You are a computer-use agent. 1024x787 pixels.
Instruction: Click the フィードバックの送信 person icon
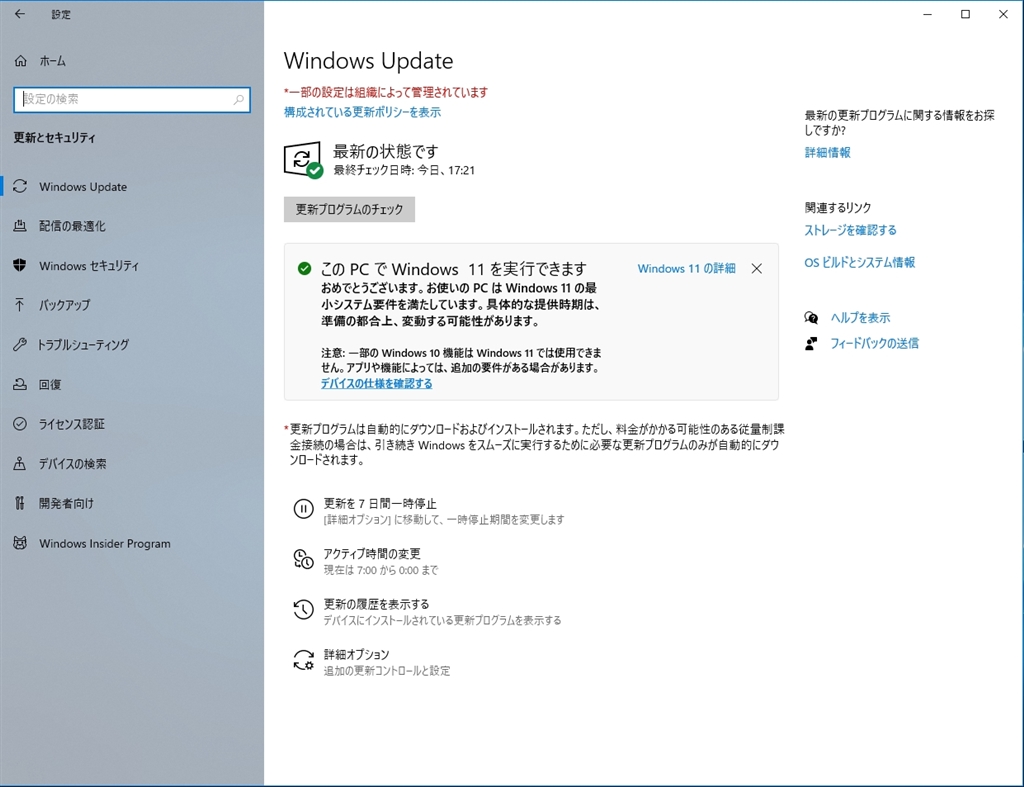(811, 343)
